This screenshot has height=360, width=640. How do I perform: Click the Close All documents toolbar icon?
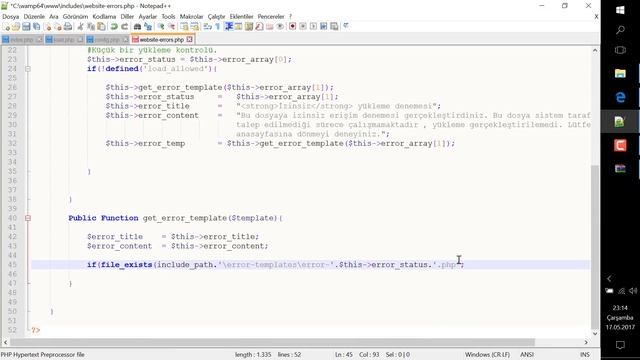point(58,27)
